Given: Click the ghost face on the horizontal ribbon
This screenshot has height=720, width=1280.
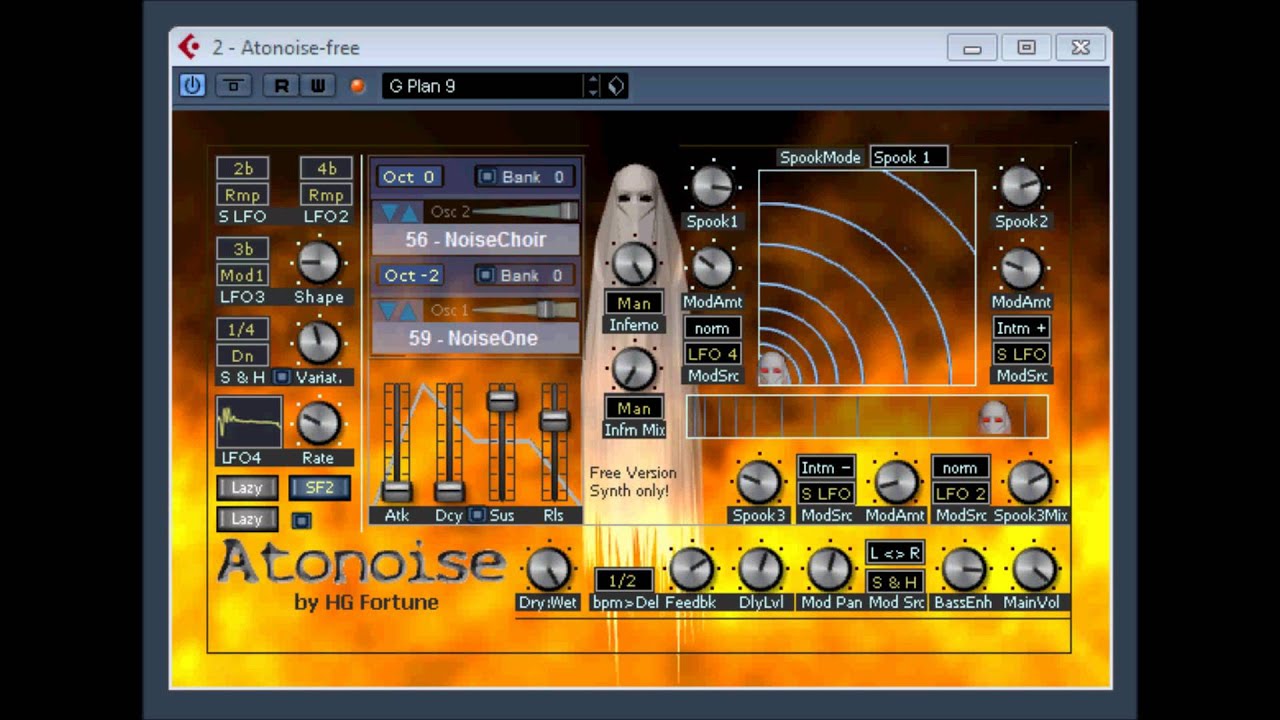Looking at the screenshot, I should [x=994, y=417].
